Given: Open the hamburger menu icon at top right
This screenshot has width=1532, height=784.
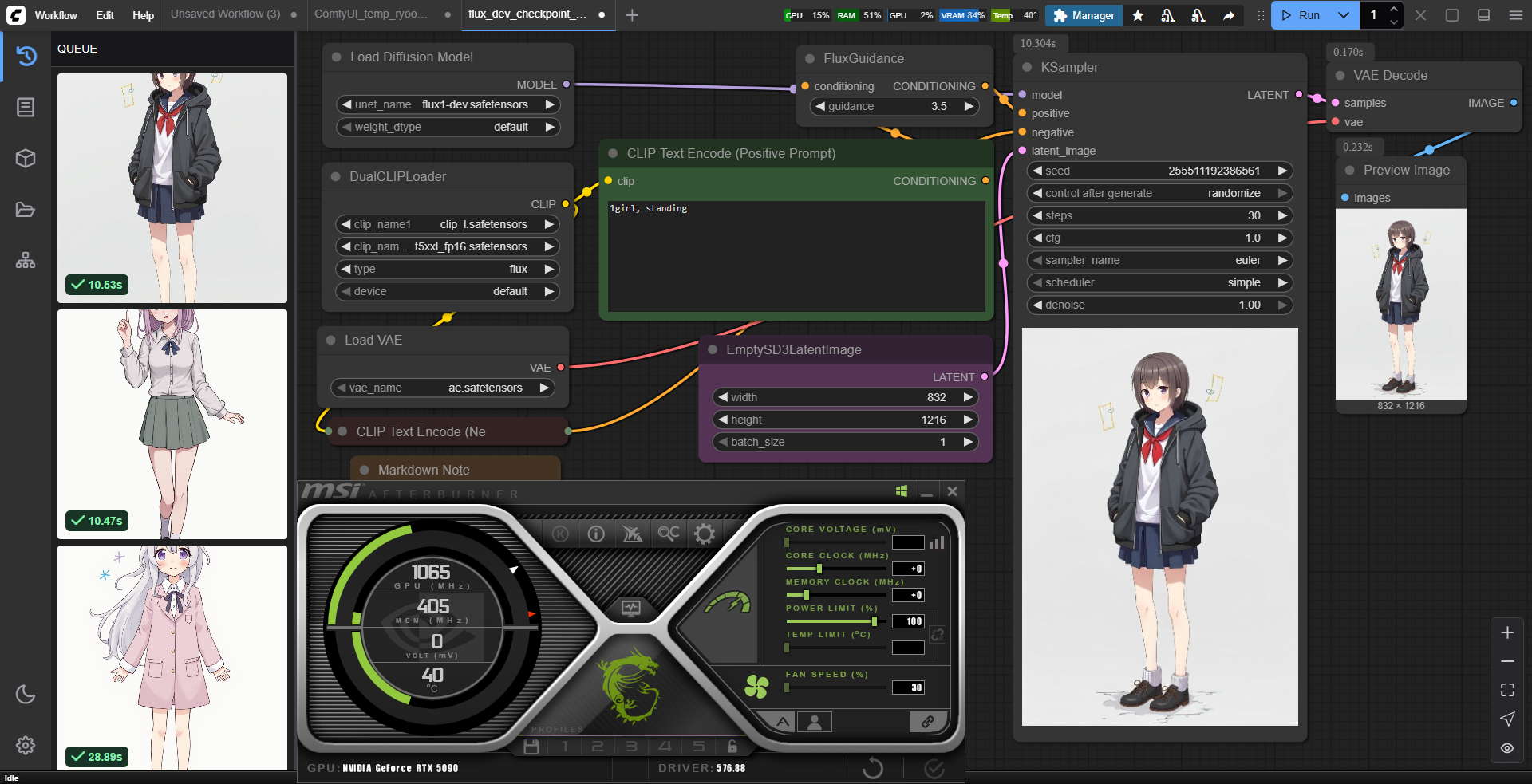Looking at the screenshot, I should pyautogui.click(x=1516, y=15).
